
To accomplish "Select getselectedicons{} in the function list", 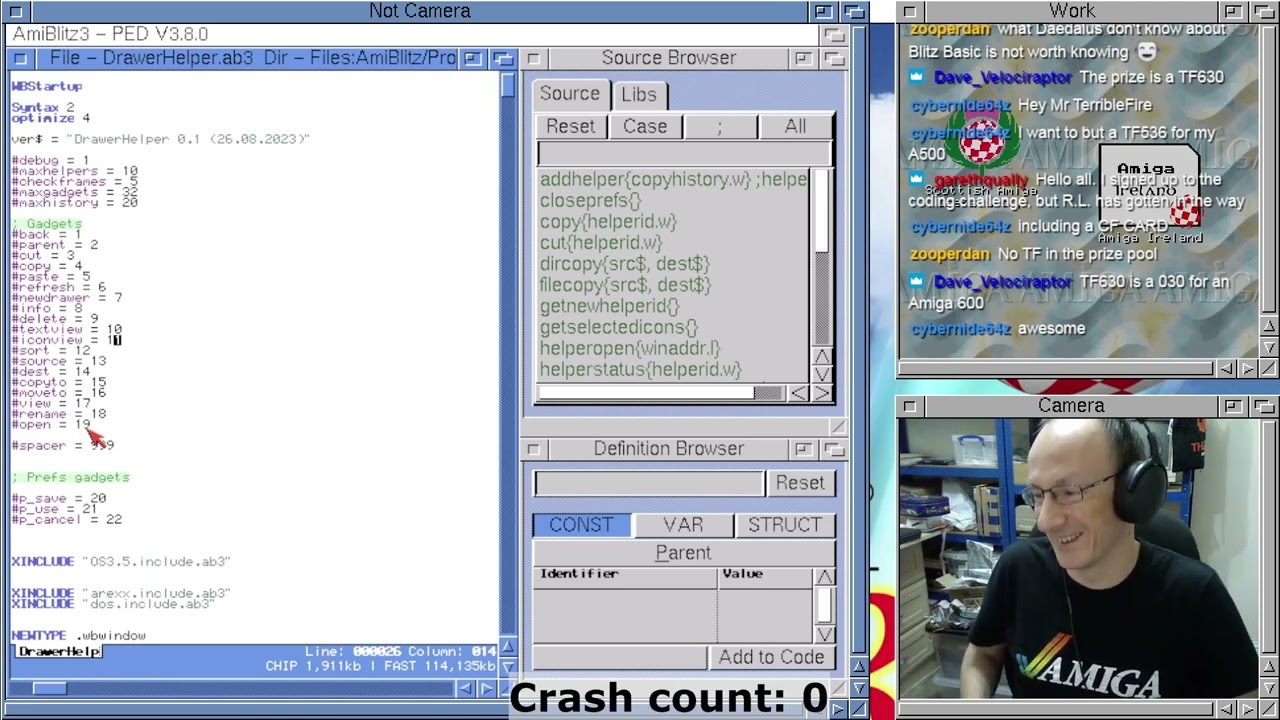I will tap(618, 327).
